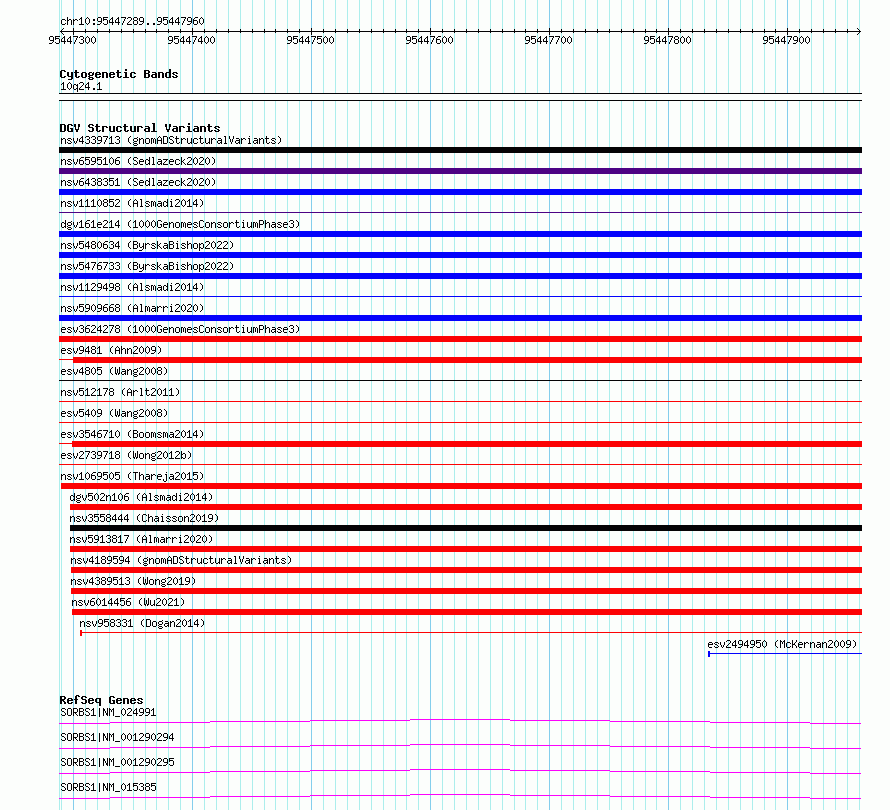Open variant nsv5909668 (Almarri2020)
The height and width of the screenshot is (810, 890).
point(132,308)
